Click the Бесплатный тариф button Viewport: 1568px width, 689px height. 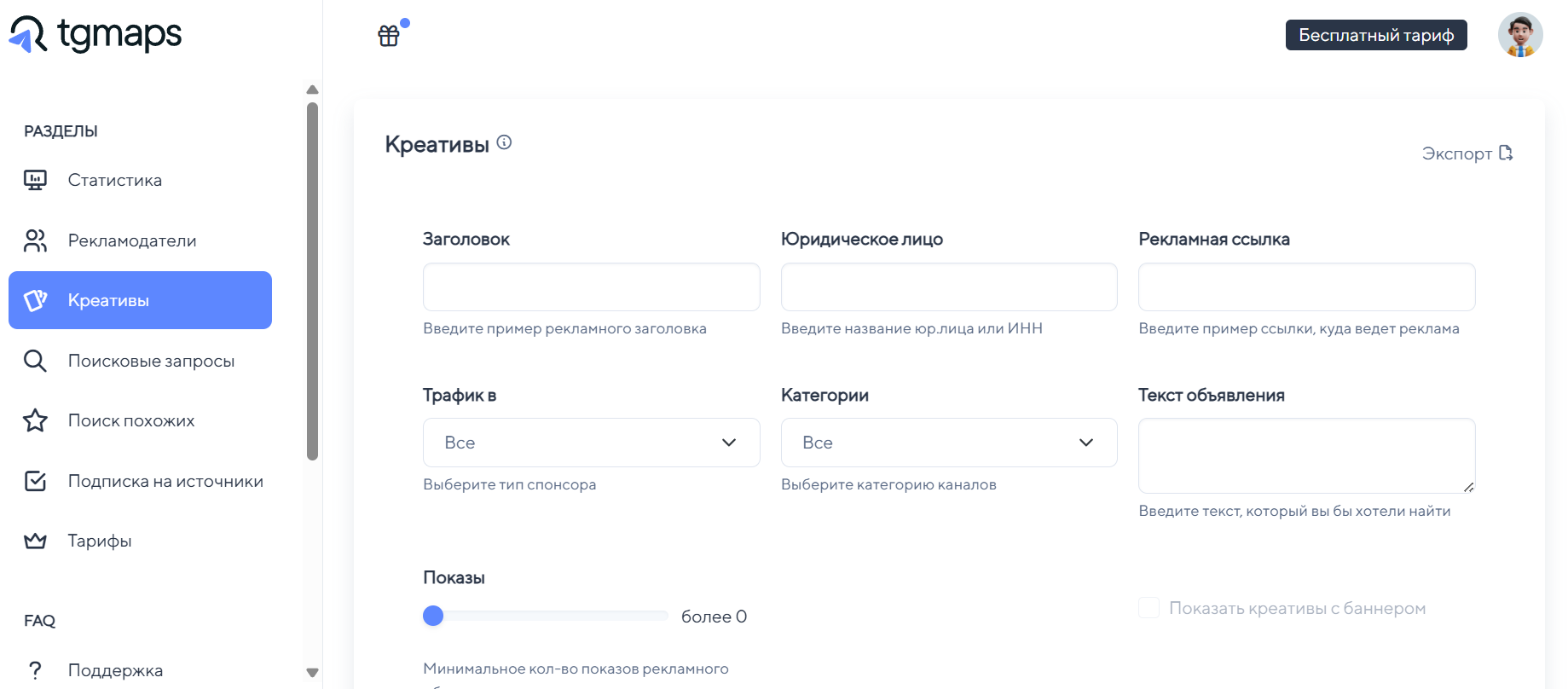pyautogui.click(x=1376, y=35)
